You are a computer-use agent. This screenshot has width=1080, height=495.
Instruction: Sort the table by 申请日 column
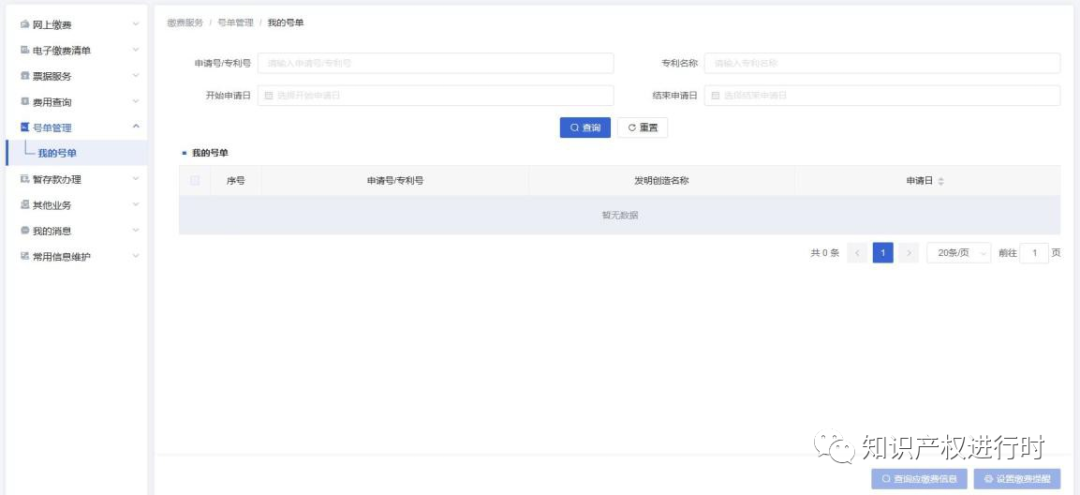[x=940, y=181]
